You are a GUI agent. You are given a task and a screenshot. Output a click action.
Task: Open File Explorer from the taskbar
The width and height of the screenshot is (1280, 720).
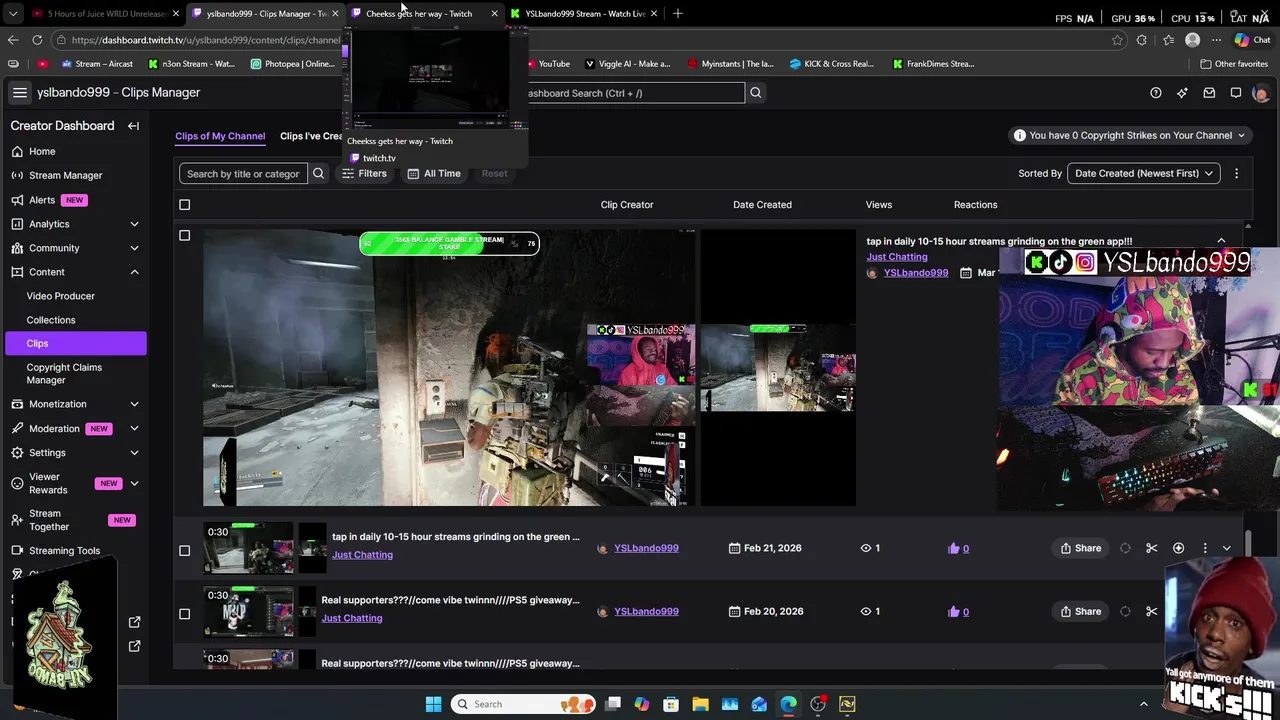tap(700, 704)
